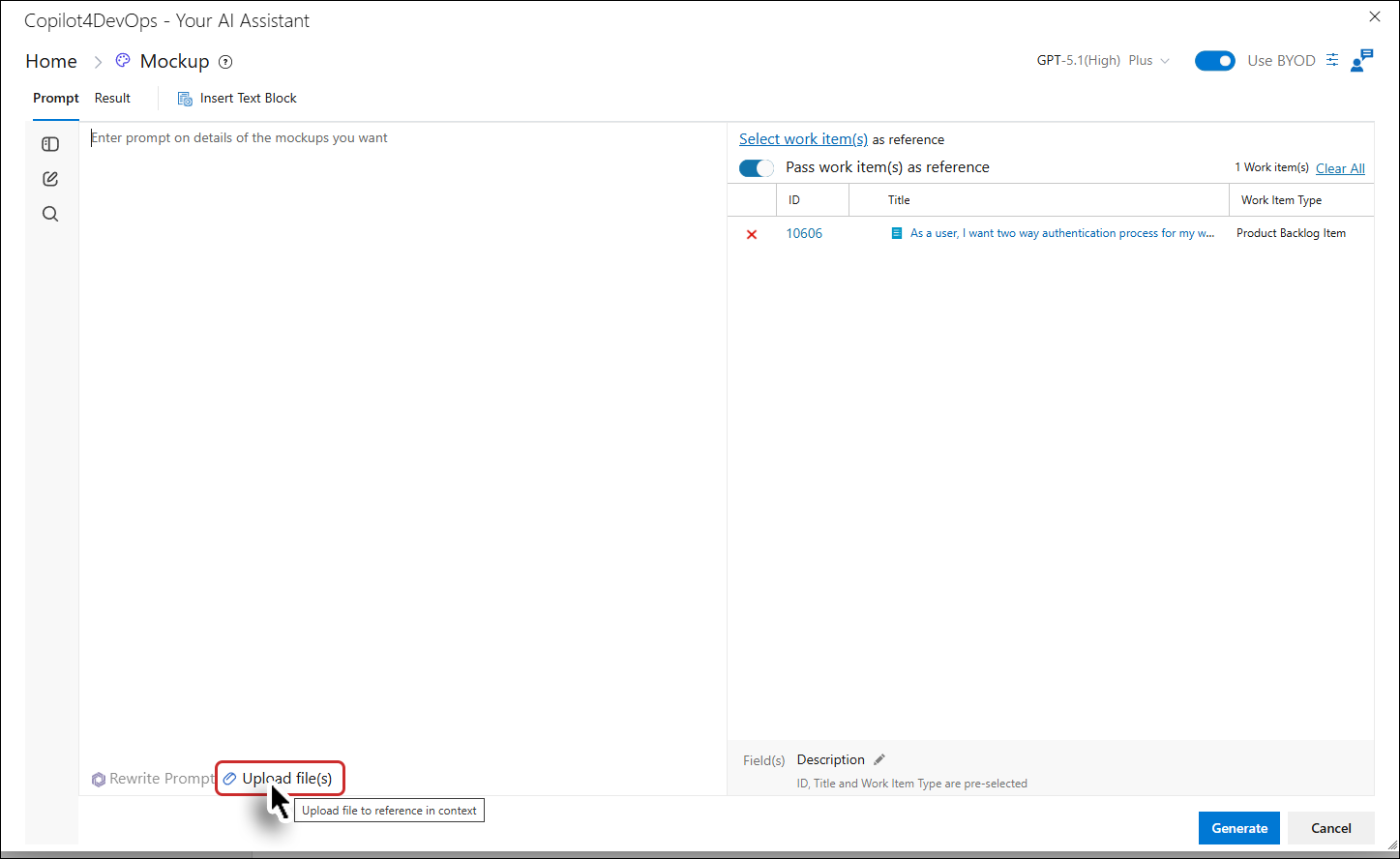Viewport: 1400px width, 859px height.
Task: Click the Clear All link
Action: 1340,168
